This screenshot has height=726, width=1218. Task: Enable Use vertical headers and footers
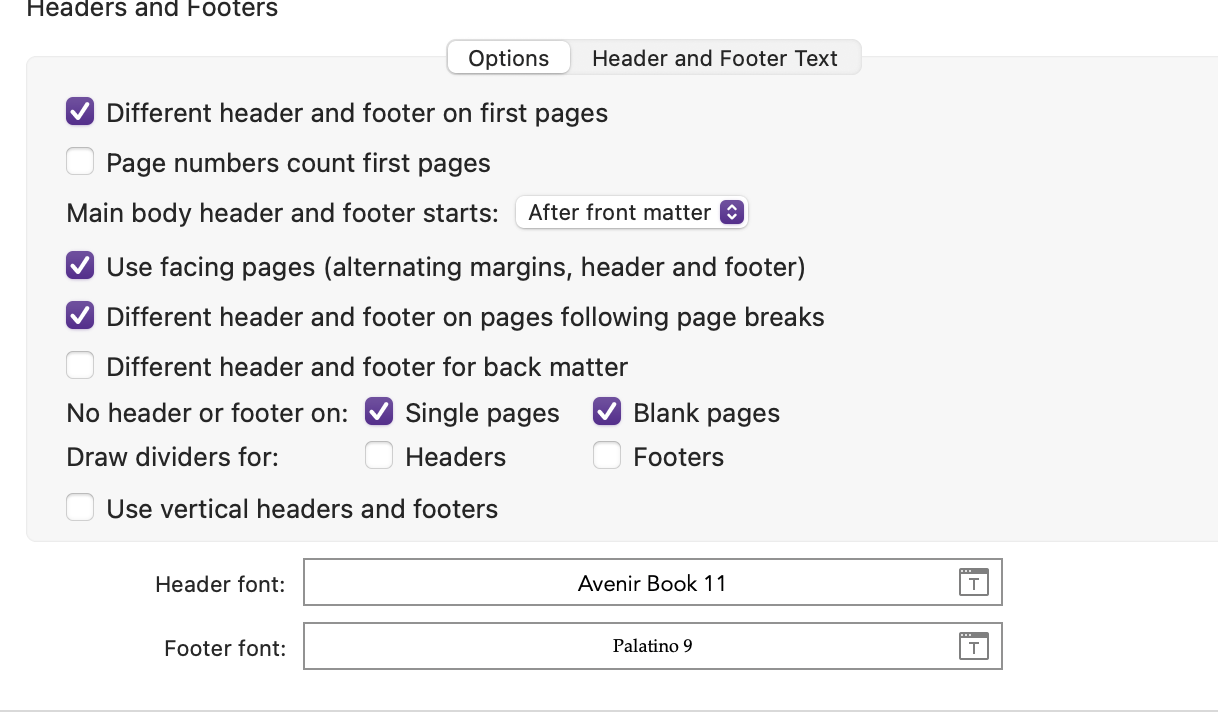tap(80, 508)
